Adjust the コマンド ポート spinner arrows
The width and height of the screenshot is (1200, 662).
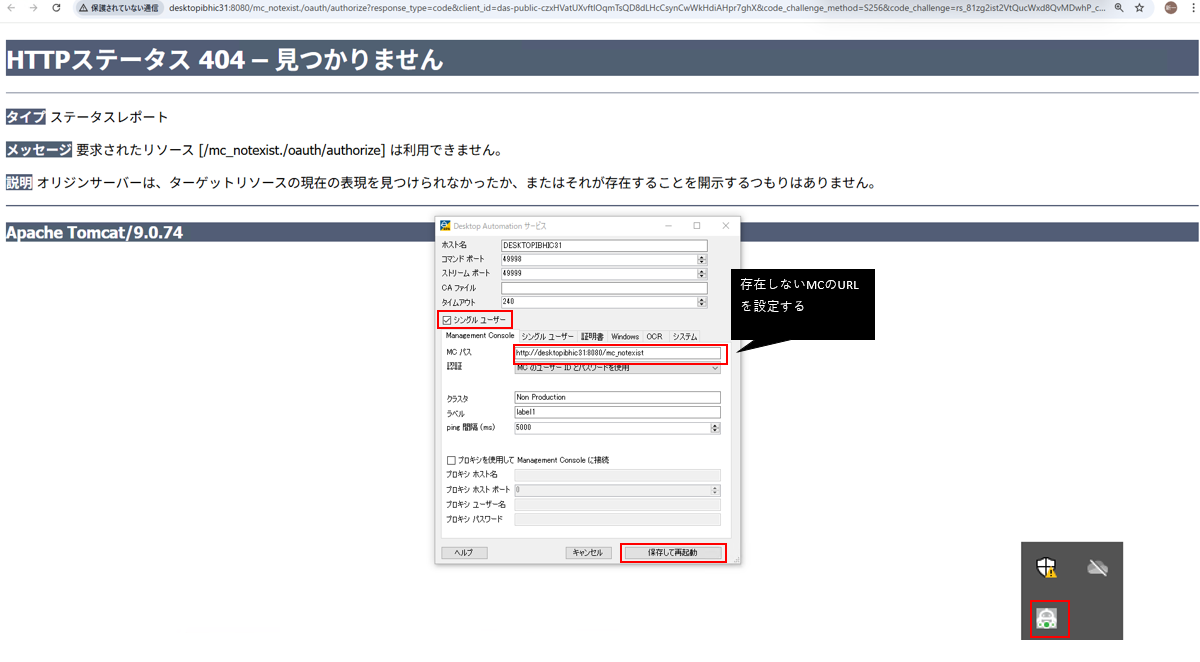pyautogui.click(x=702, y=260)
